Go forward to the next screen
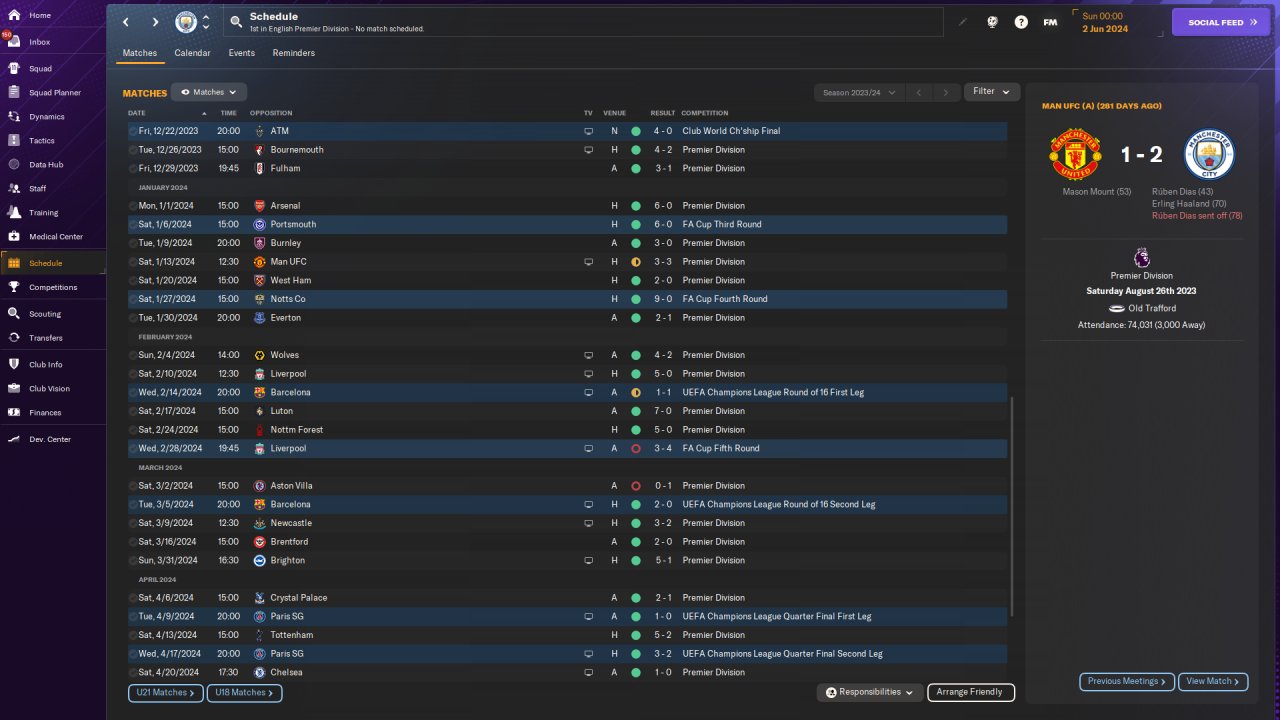Image resolution: width=1280 pixels, height=720 pixels. (x=155, y=22)
